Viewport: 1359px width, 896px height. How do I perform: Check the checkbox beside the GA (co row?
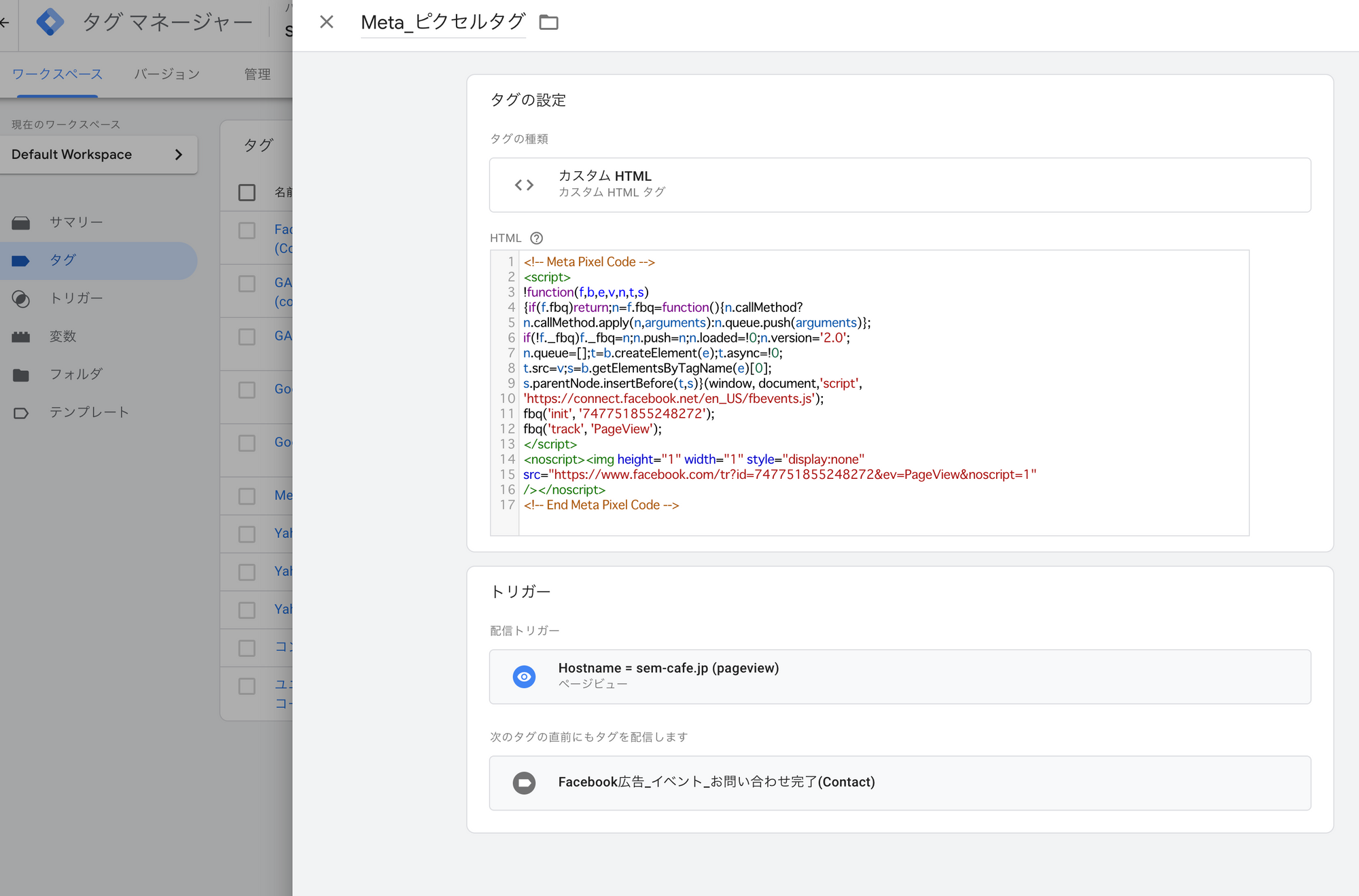tap(247, 283)
